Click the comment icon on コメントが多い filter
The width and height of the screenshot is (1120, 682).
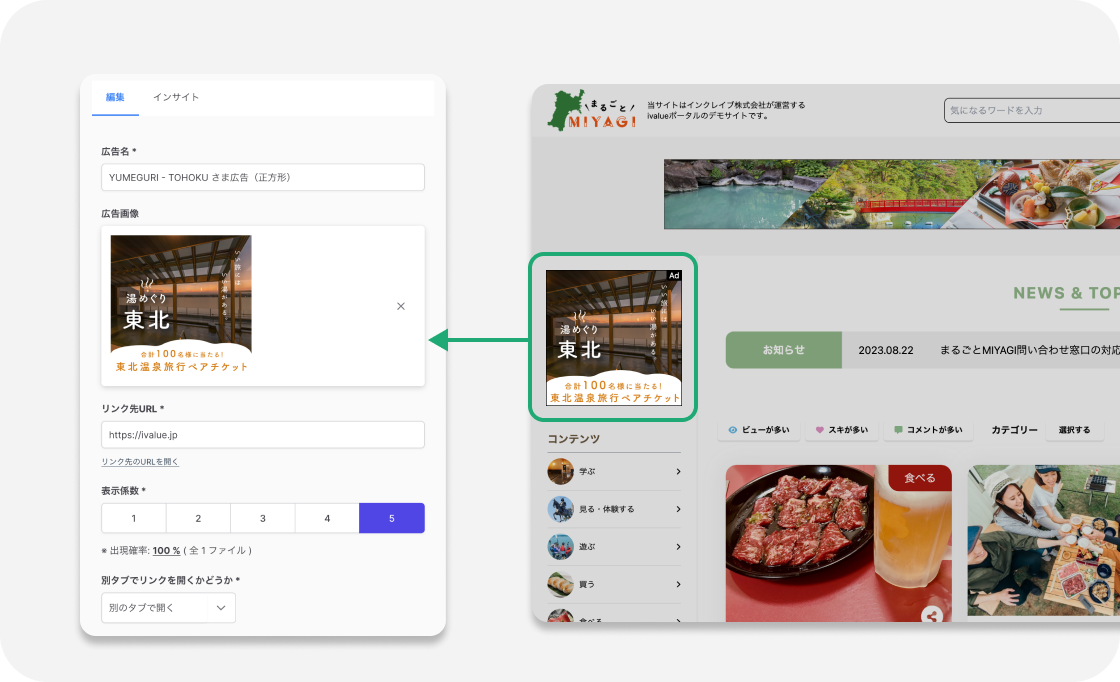tap(899, 430)
